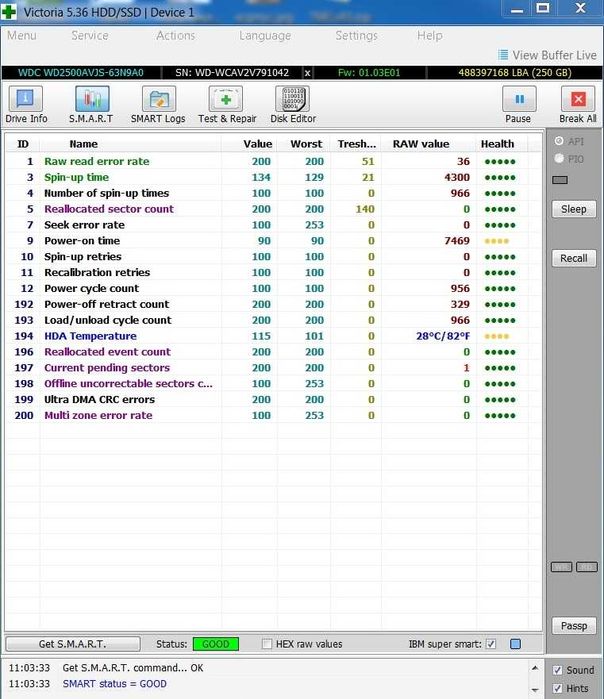Click the WDC WD2500AVJS-63N9A0 model label
The image size is (604, 699).
tap(81, 73)
